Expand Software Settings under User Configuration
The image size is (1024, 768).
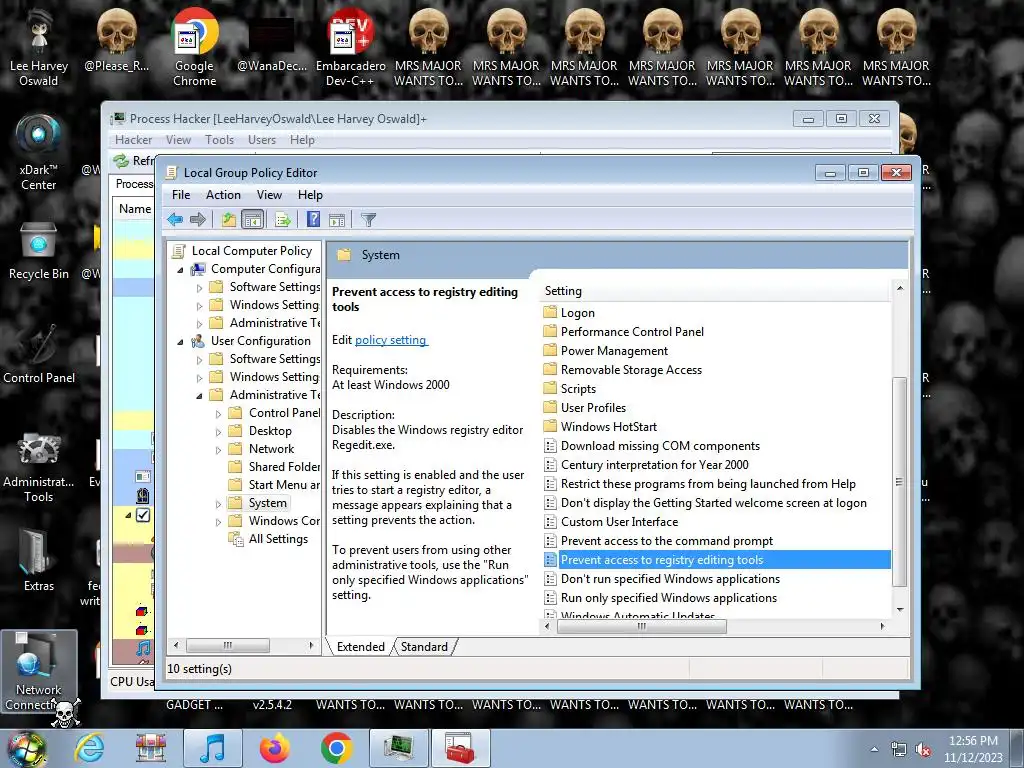click(x=199, y=360)
